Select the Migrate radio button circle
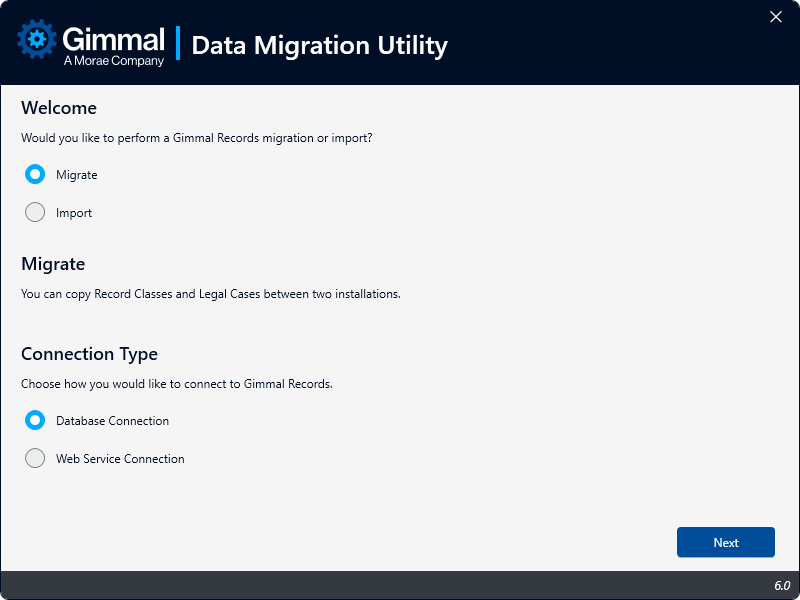This screenshot has width=800, height=600. 35,174
